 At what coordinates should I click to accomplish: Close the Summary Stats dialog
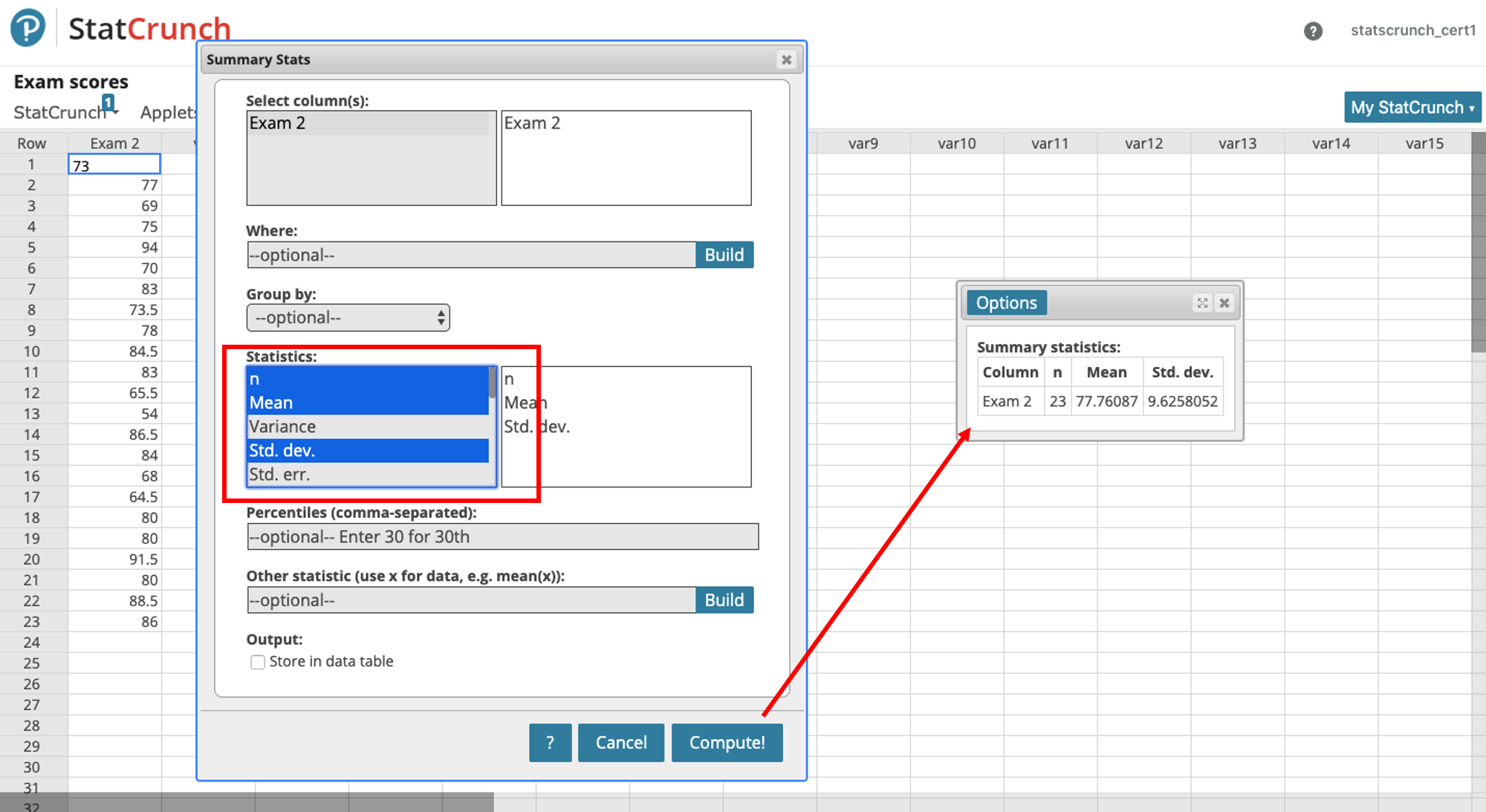(786, 59)
